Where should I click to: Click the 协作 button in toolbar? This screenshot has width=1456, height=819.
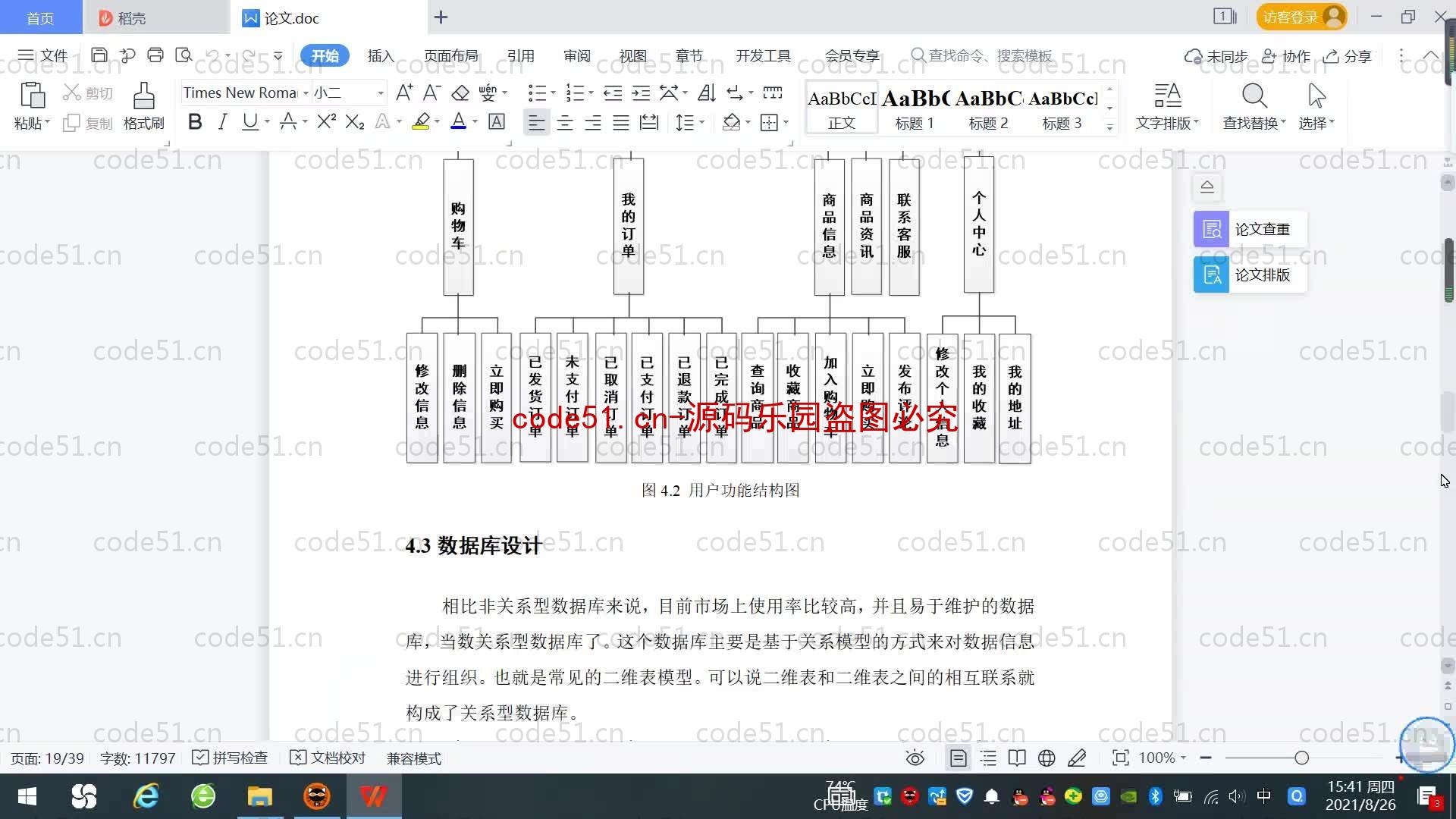(x=1289, y=55)
